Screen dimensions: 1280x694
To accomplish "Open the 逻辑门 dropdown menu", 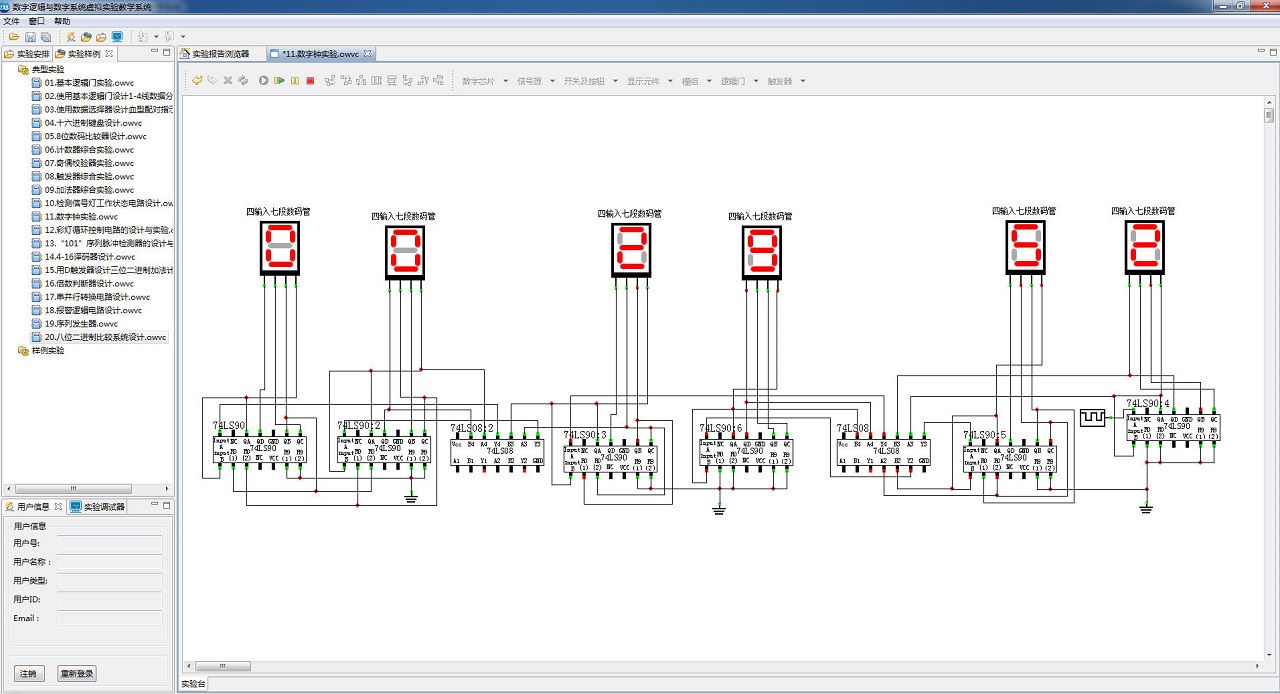I will (740, 81).
